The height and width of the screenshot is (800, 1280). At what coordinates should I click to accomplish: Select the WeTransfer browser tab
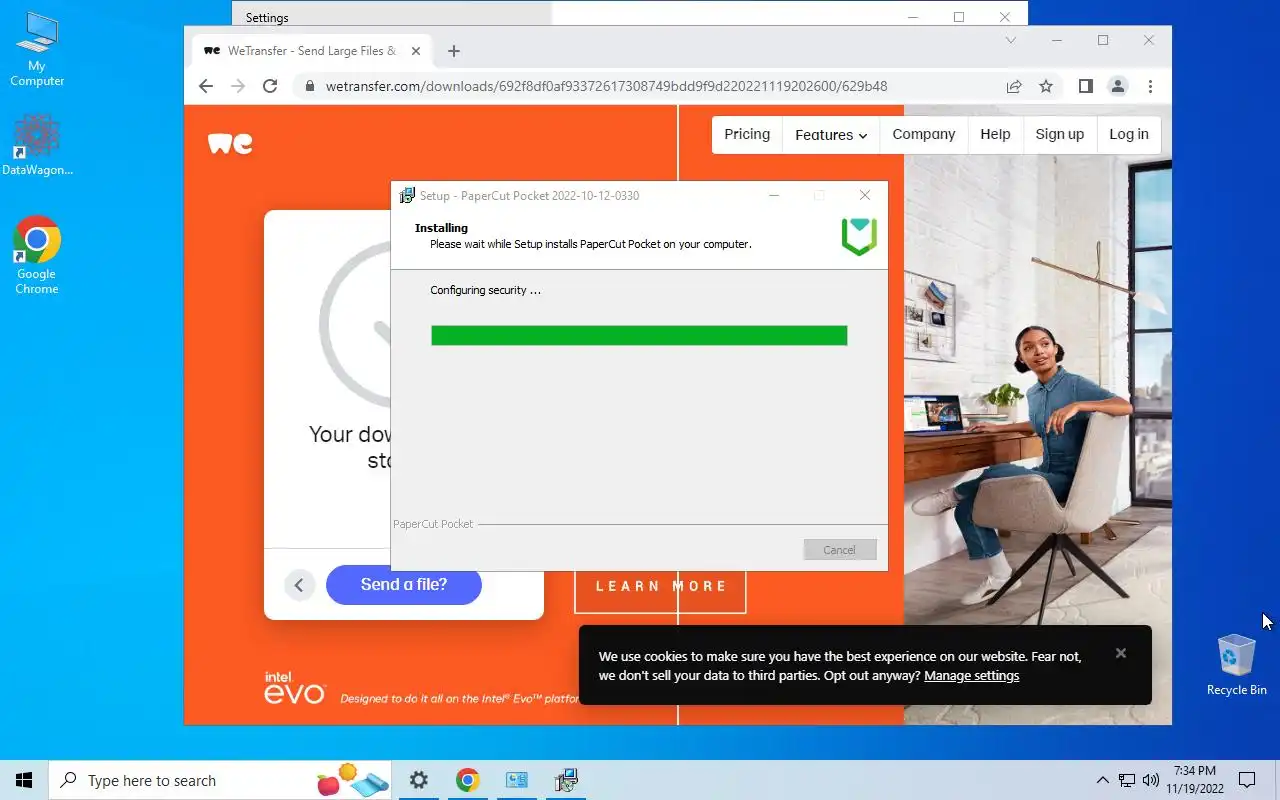pyautogui.click(x=311, y=51)
